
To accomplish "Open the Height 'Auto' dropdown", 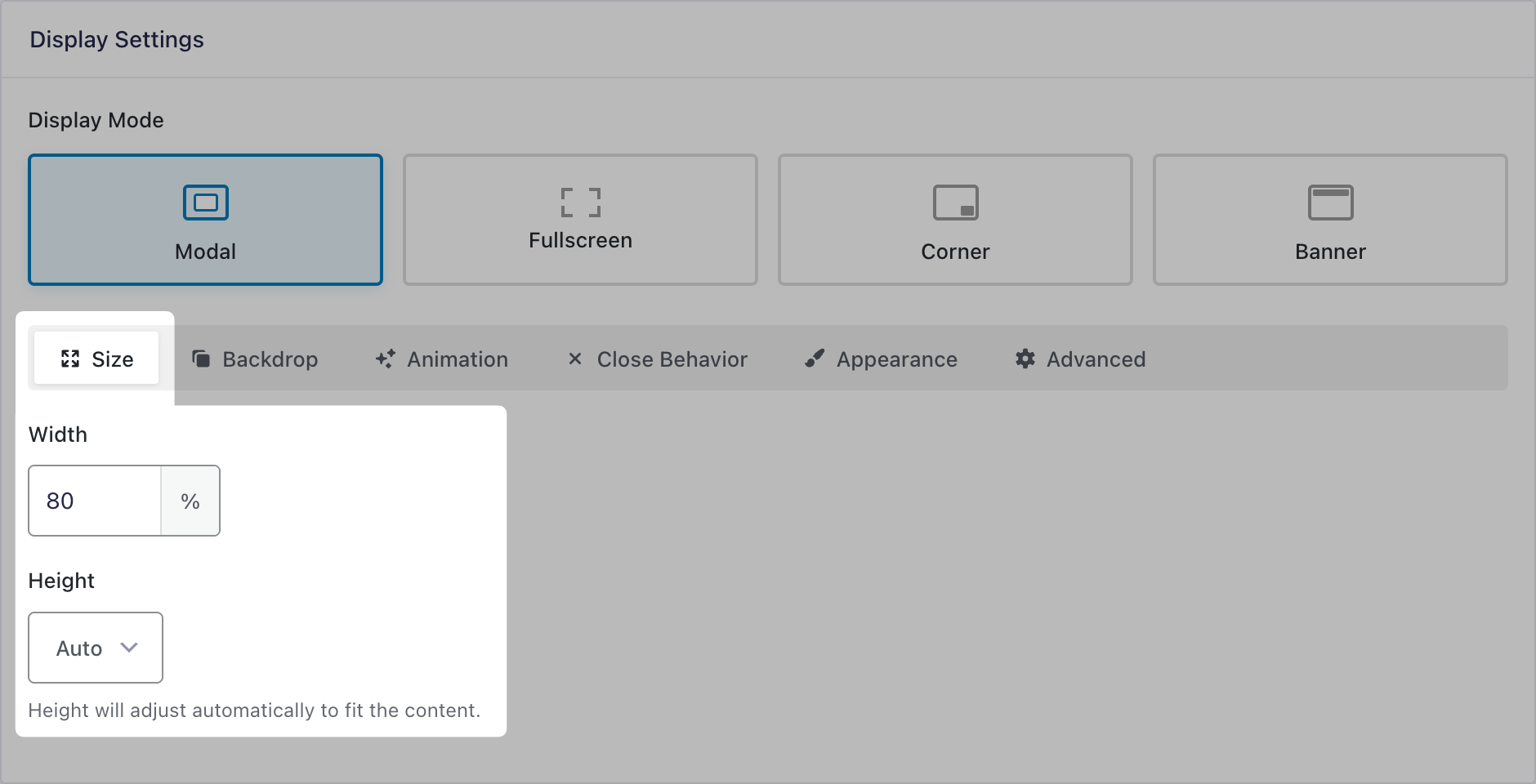I will coord(96,648).
